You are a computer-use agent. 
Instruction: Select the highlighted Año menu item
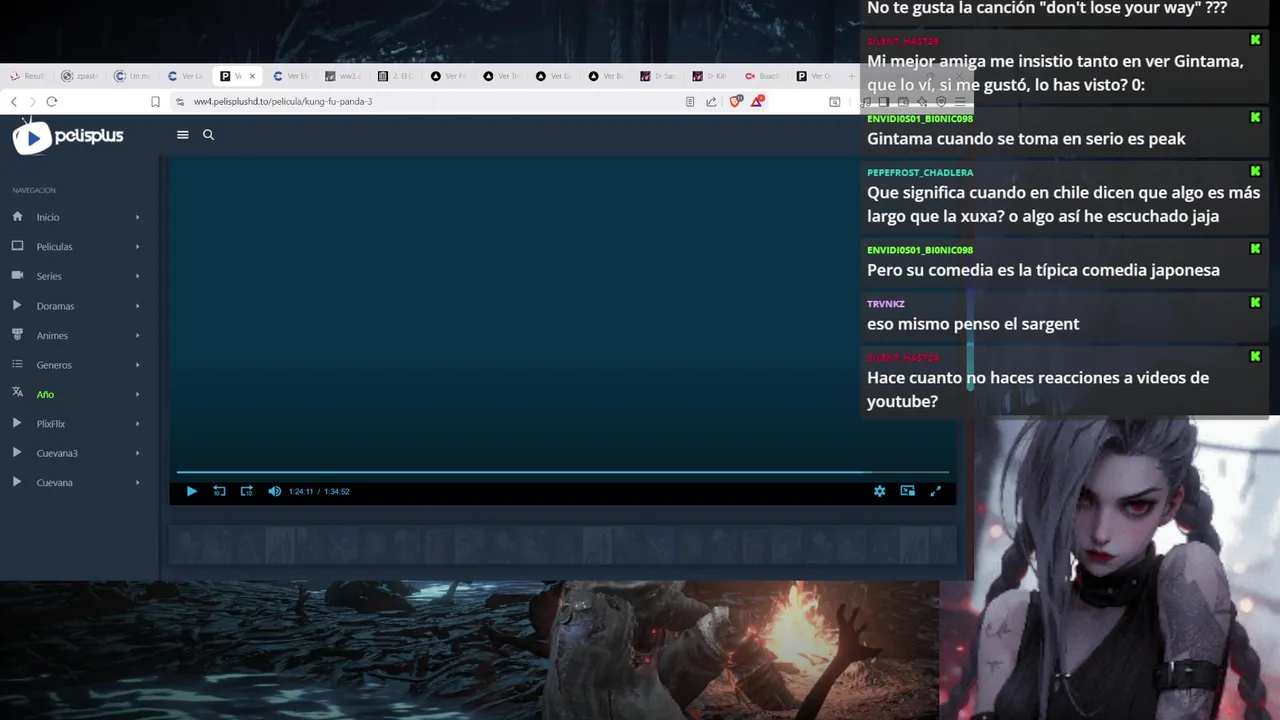pos(45,394)
